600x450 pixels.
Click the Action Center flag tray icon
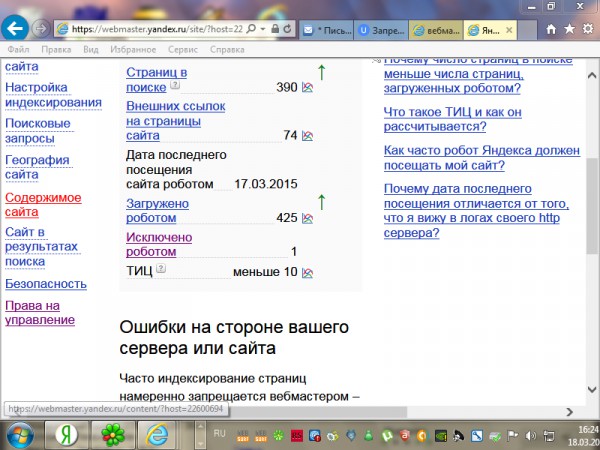pos(513,435)
